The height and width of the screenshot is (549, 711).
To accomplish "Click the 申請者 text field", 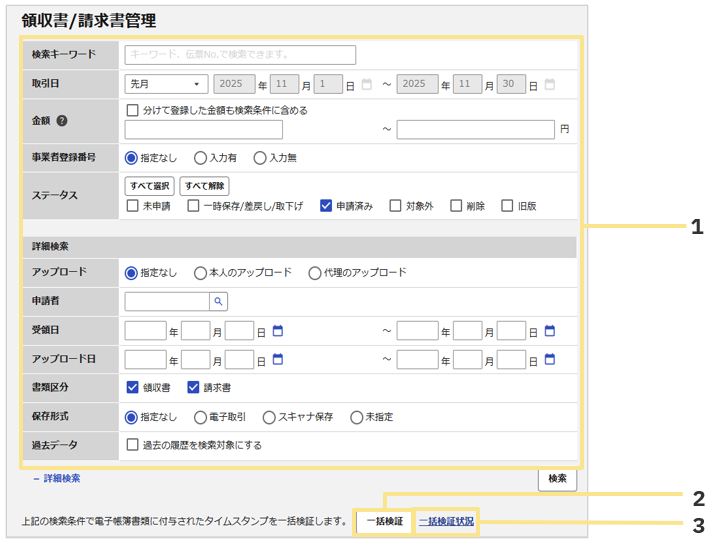I will (x=167, y=301).
